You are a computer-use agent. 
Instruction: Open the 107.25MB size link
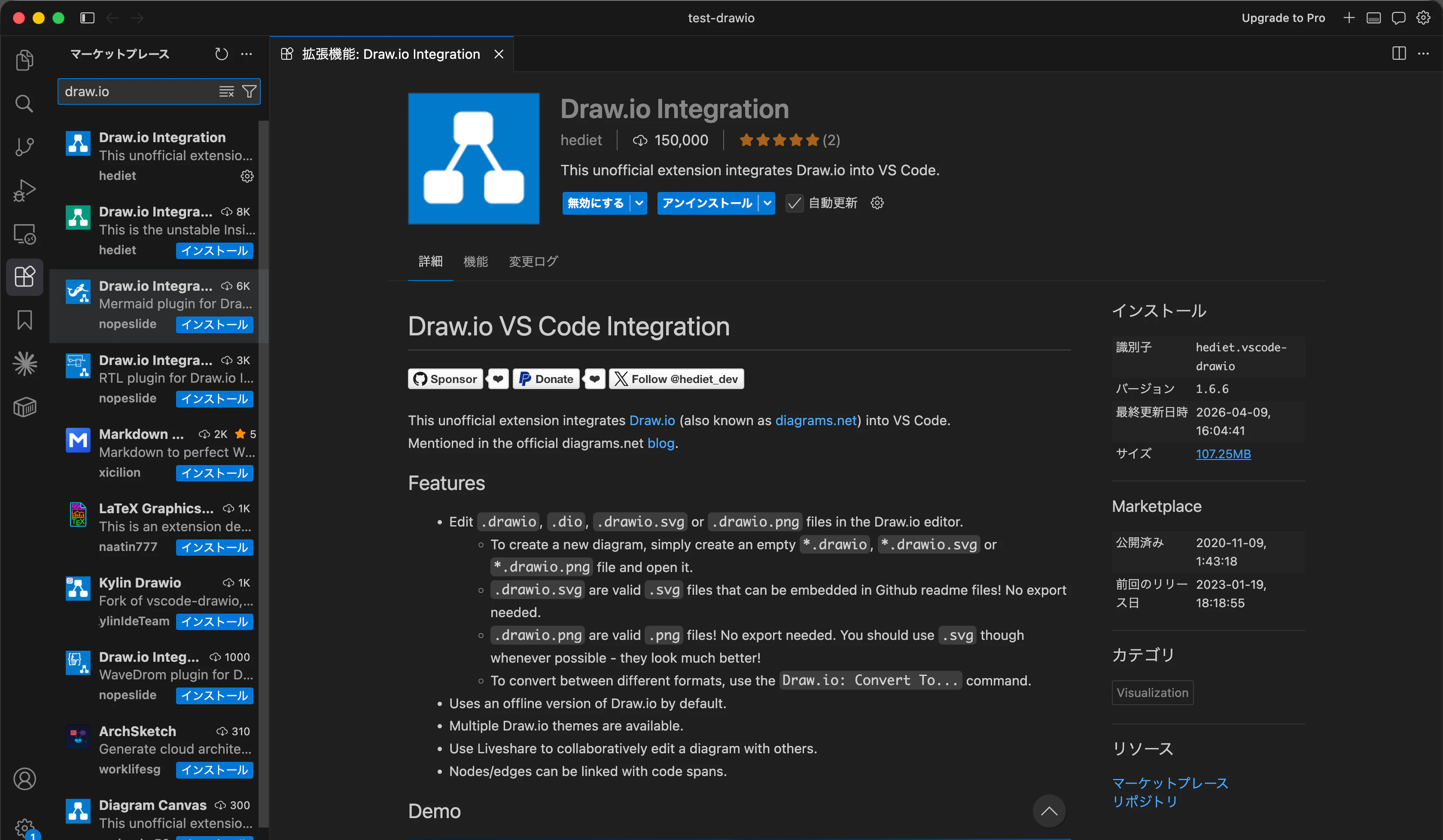coord(1223,453)
